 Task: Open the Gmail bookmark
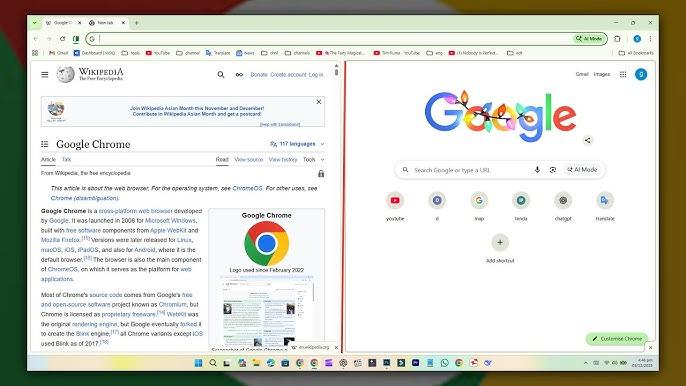tap(59, 53)
